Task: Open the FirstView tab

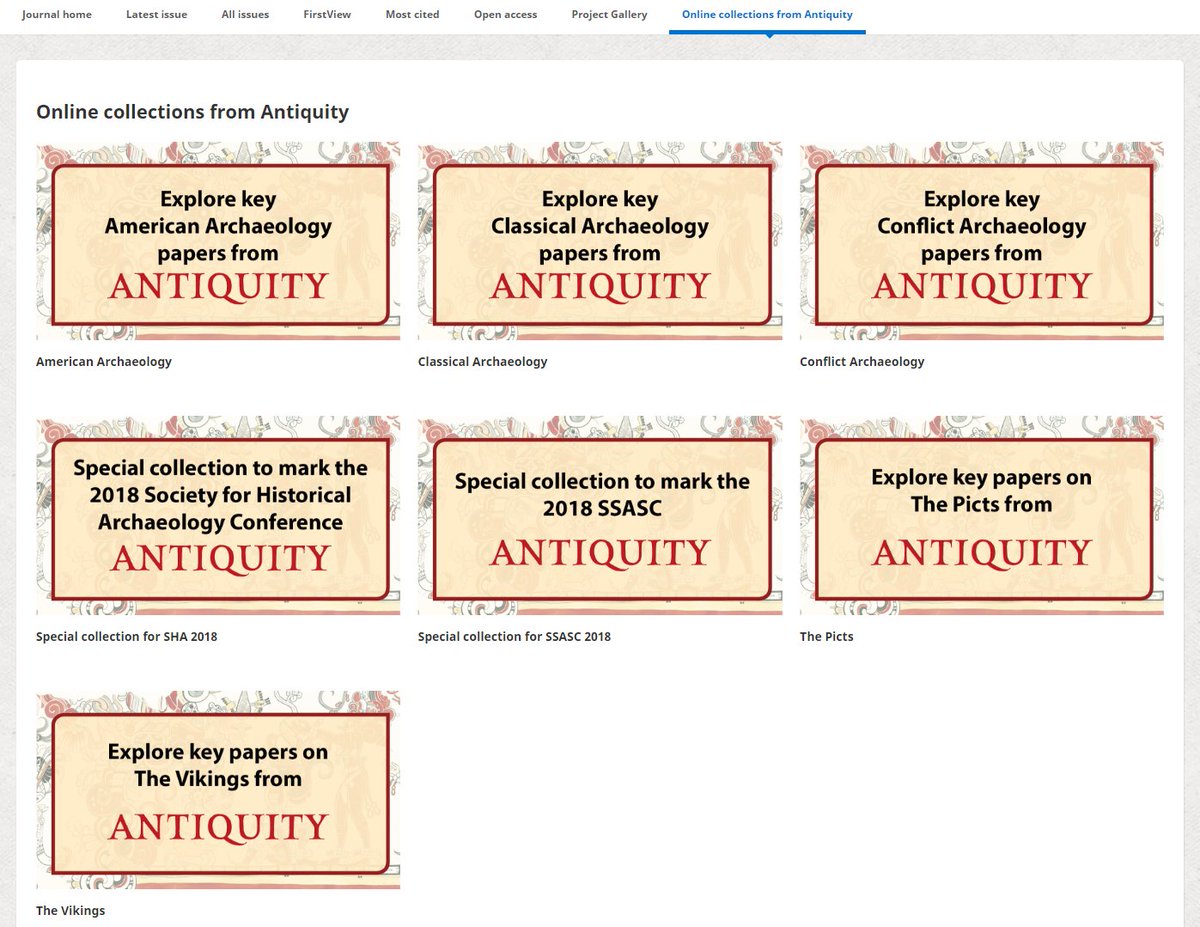Action: 327,15
